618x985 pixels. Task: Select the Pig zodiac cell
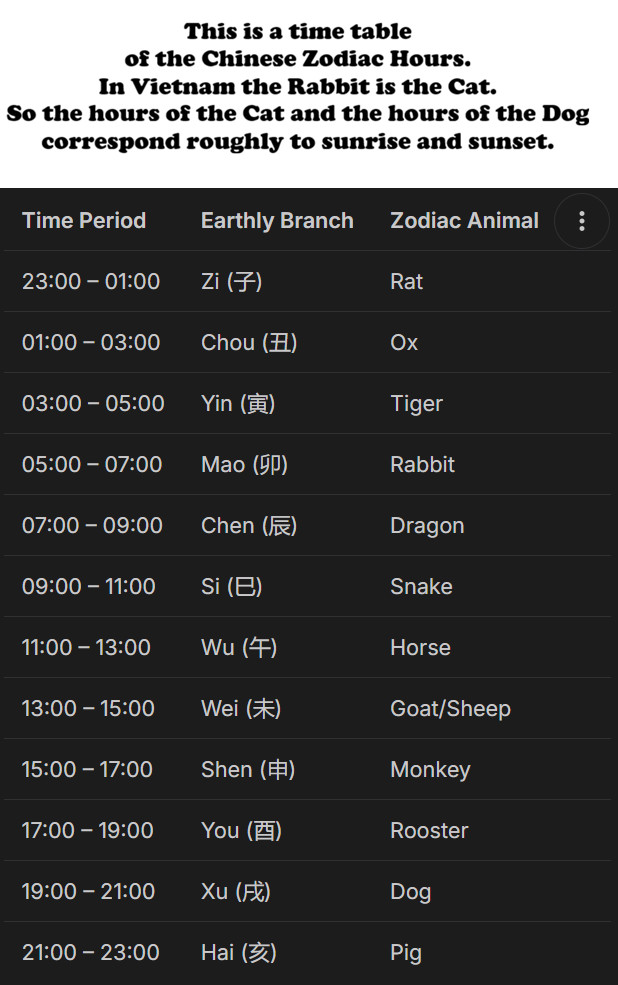pyautogui.click(x=406, y=953)
